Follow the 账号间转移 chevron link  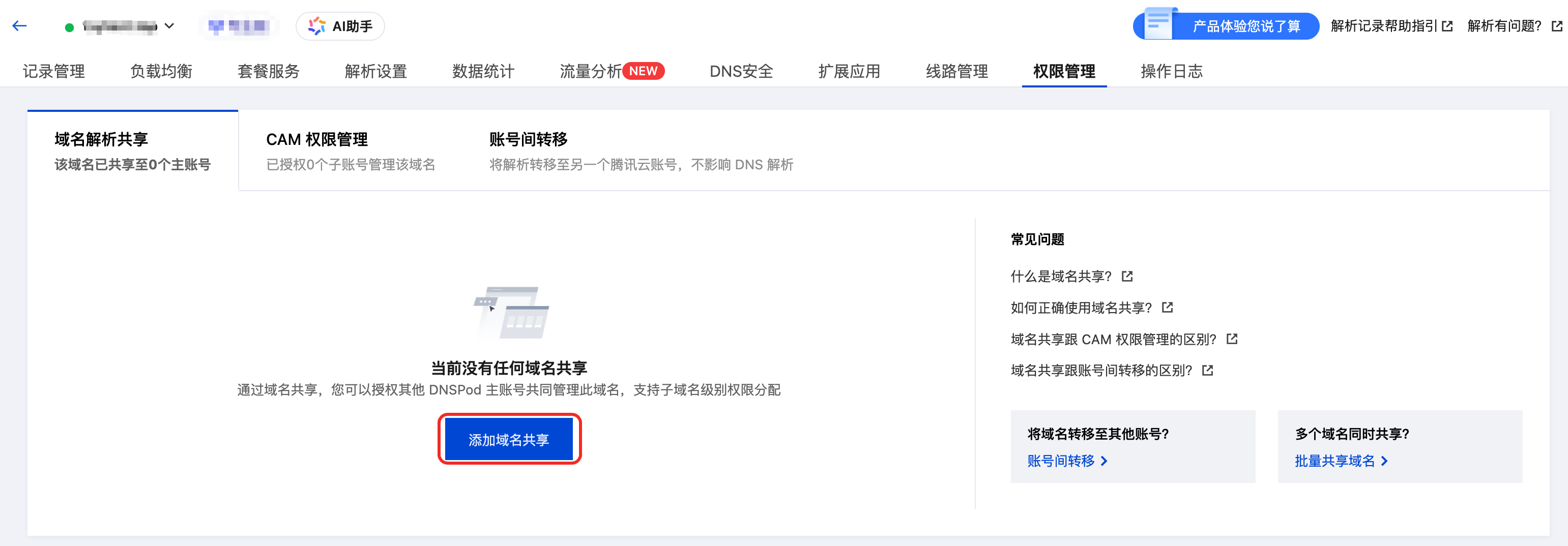point(1067,461)
